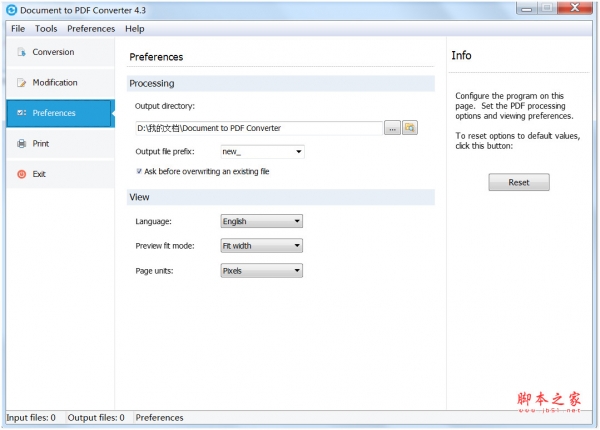Select the Print section in sidebar
Image resolution: width=600 pixels, height=430 pixels.
pyautogui.click(x=60, y=143)
